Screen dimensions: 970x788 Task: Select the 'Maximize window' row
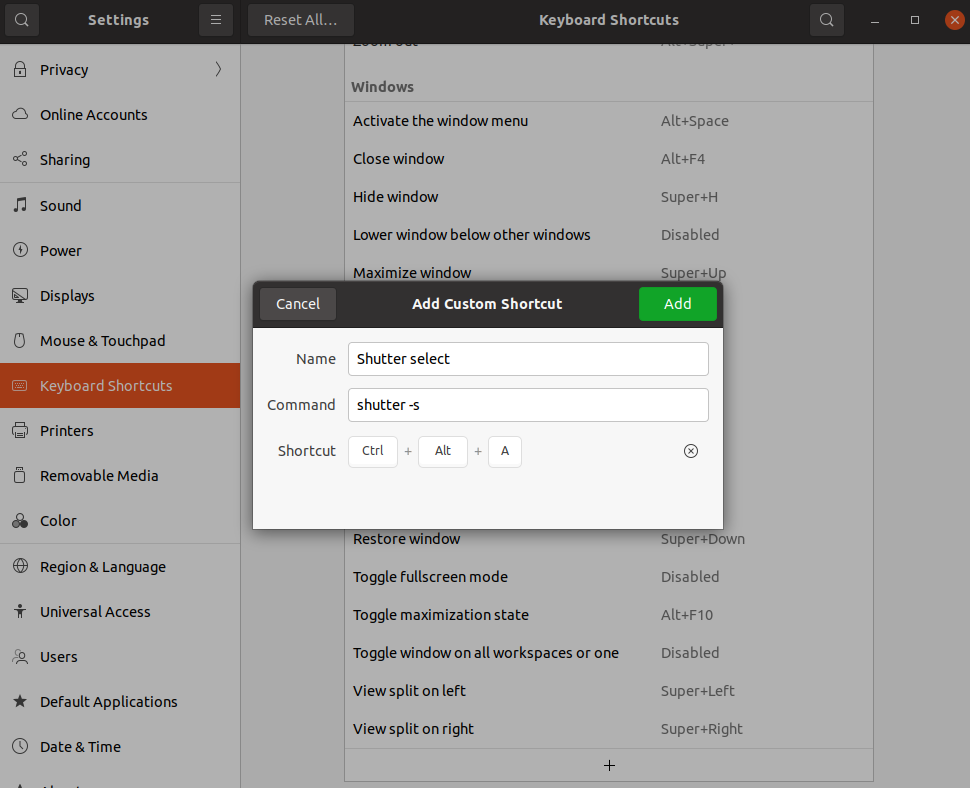pyautogui.click(x=609, y=270)
